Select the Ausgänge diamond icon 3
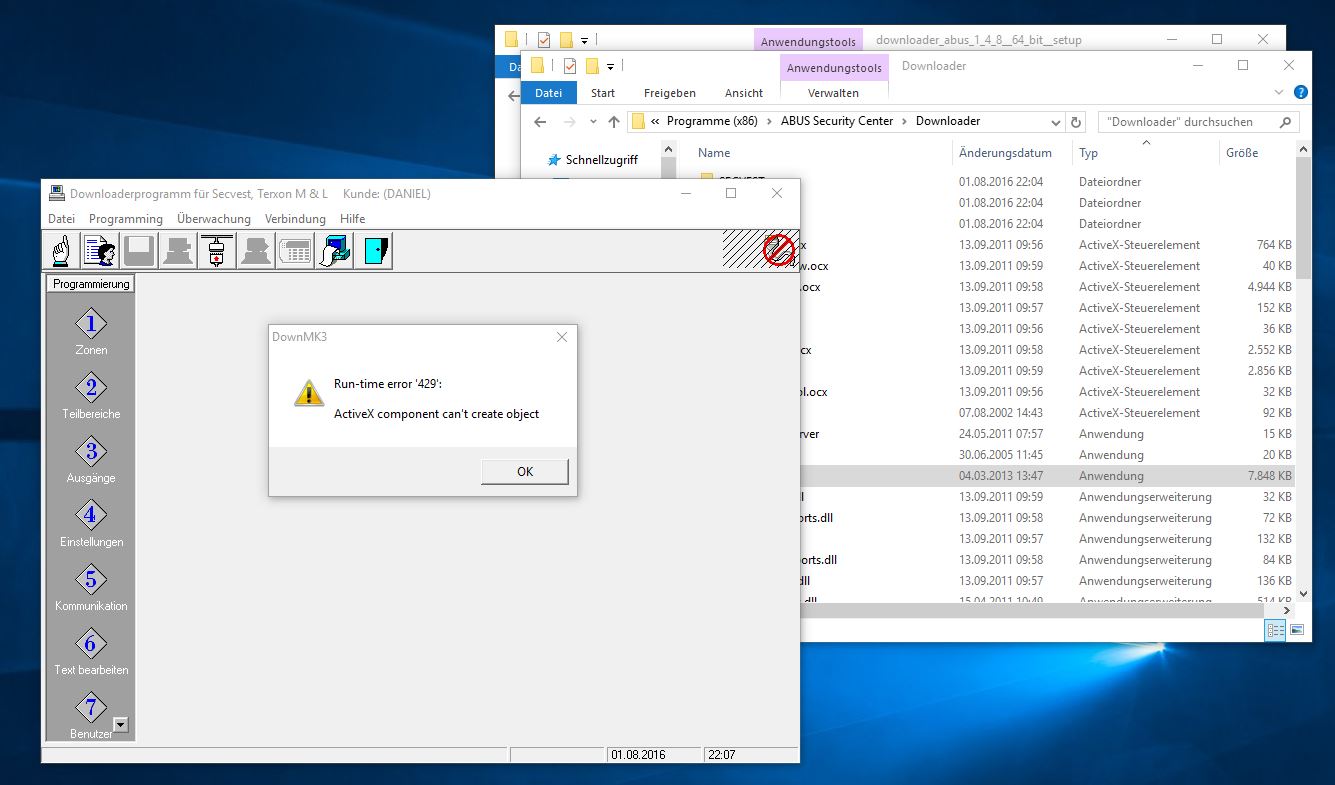Viewport: 1335px width, 785px height. click(x=91, y=452)
